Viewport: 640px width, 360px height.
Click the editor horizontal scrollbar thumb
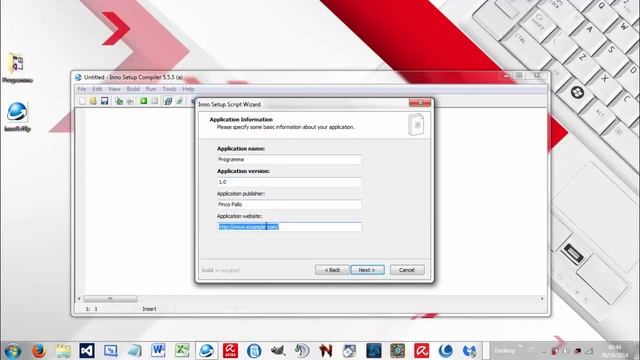(x=110, y=299)
